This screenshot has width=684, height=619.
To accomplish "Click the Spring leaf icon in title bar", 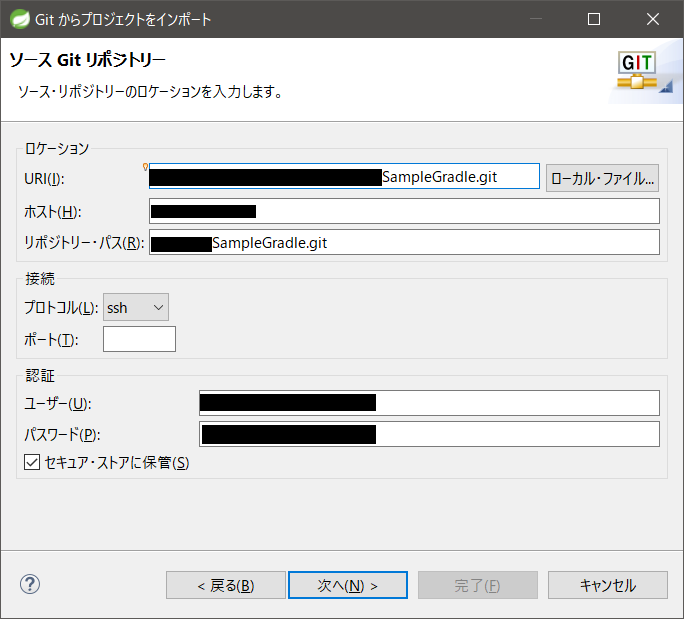I will coord(20,19).
